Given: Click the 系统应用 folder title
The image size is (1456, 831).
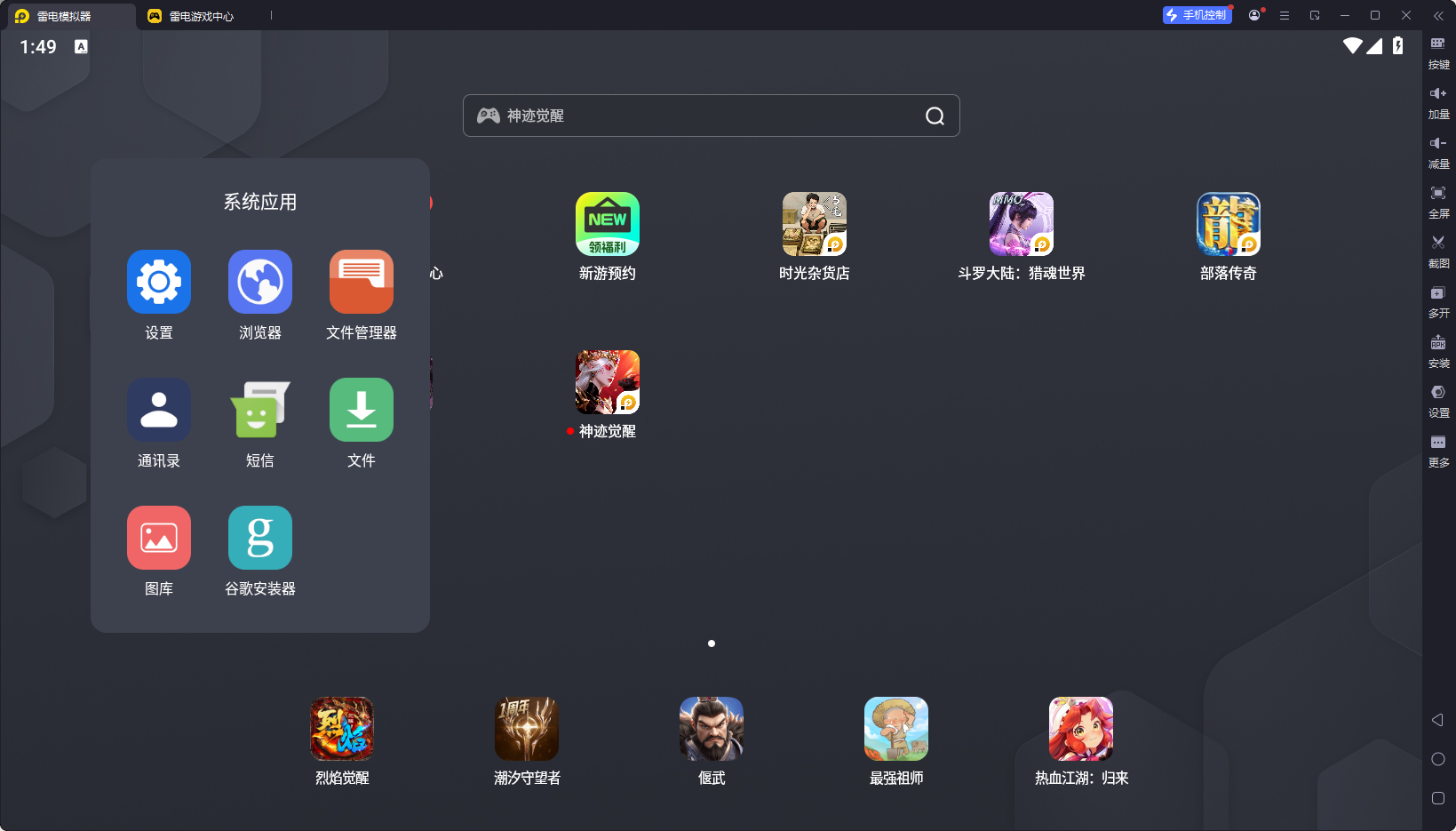Looking at the screenshot, I should pos(260,202).
